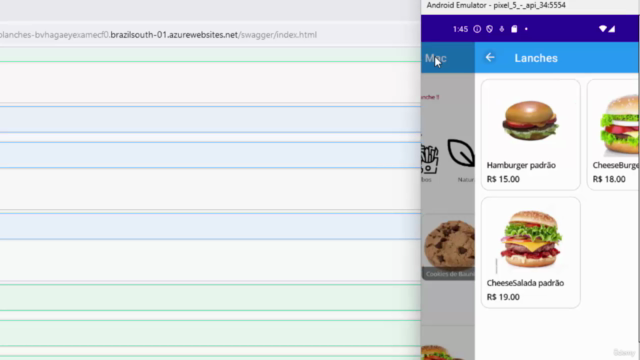Click the Lanches page title

click(536, 58)
